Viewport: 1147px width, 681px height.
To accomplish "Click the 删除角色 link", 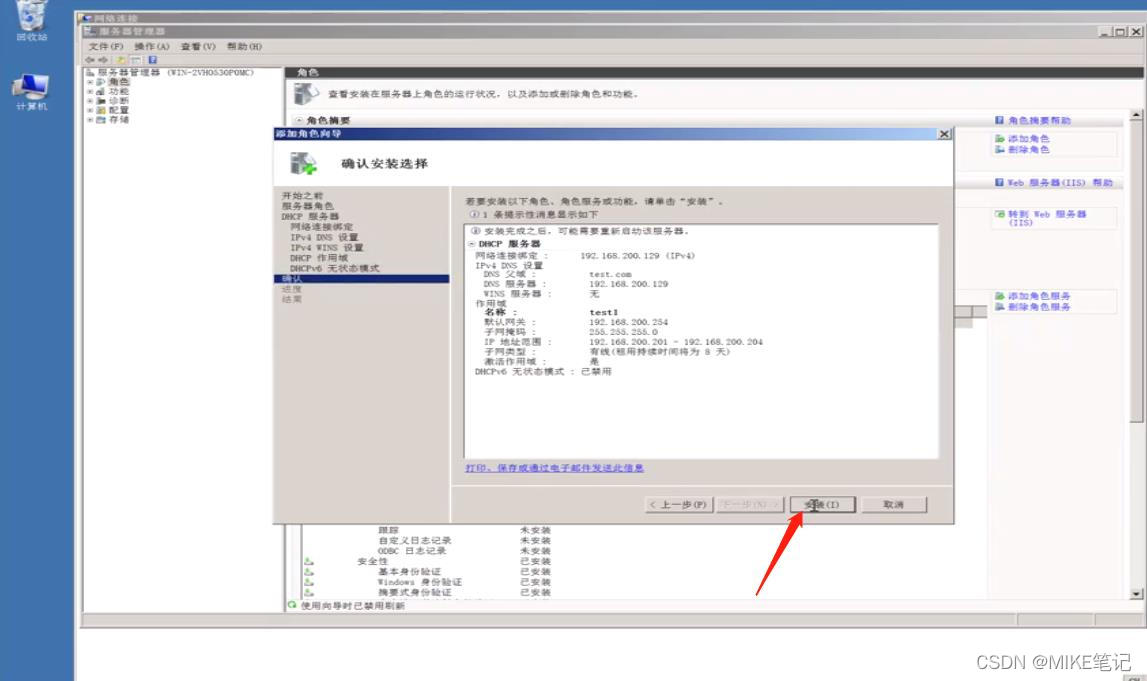I will [x=1028, y=149].
